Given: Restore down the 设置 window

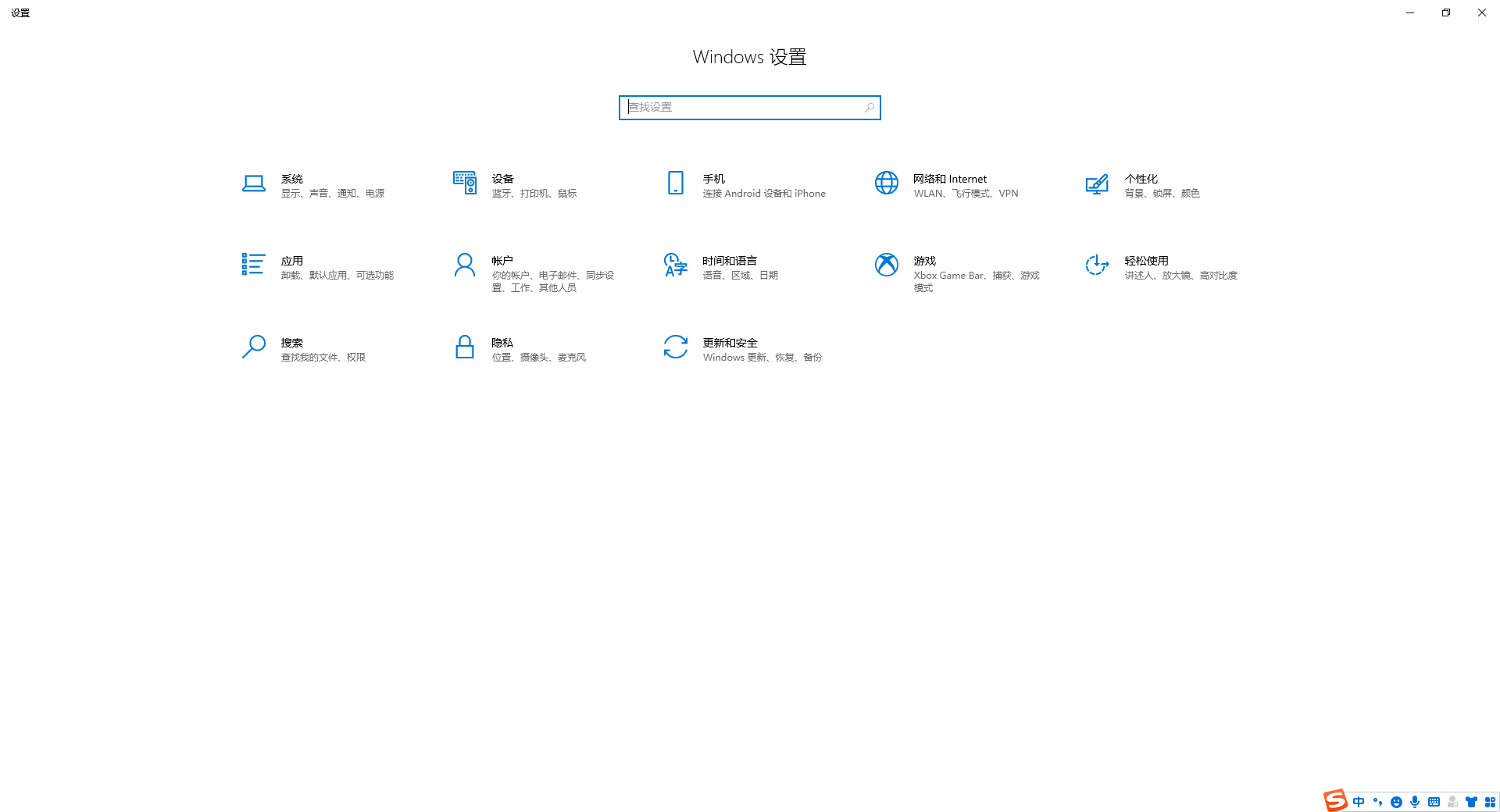Looking at the screenshot, I should pos(1446,12).
